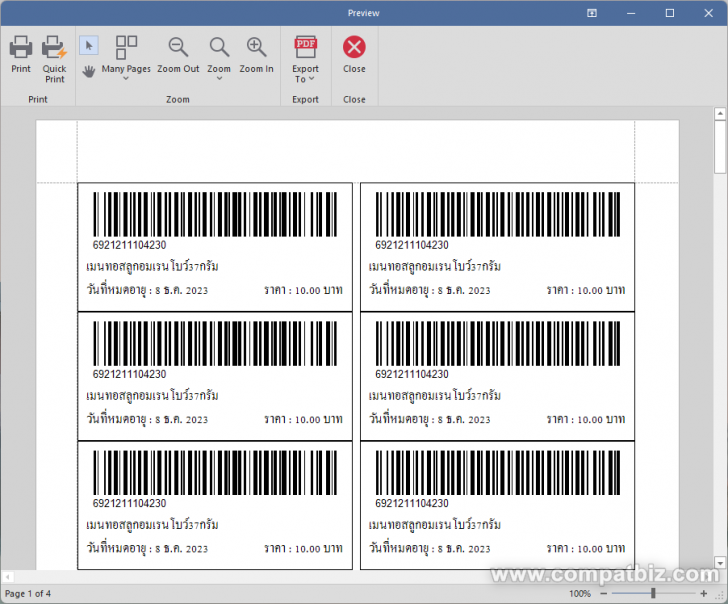Expand the Zoom dropdown arrow
Screen dimensions: 728x604
click(x=219, y=78)
